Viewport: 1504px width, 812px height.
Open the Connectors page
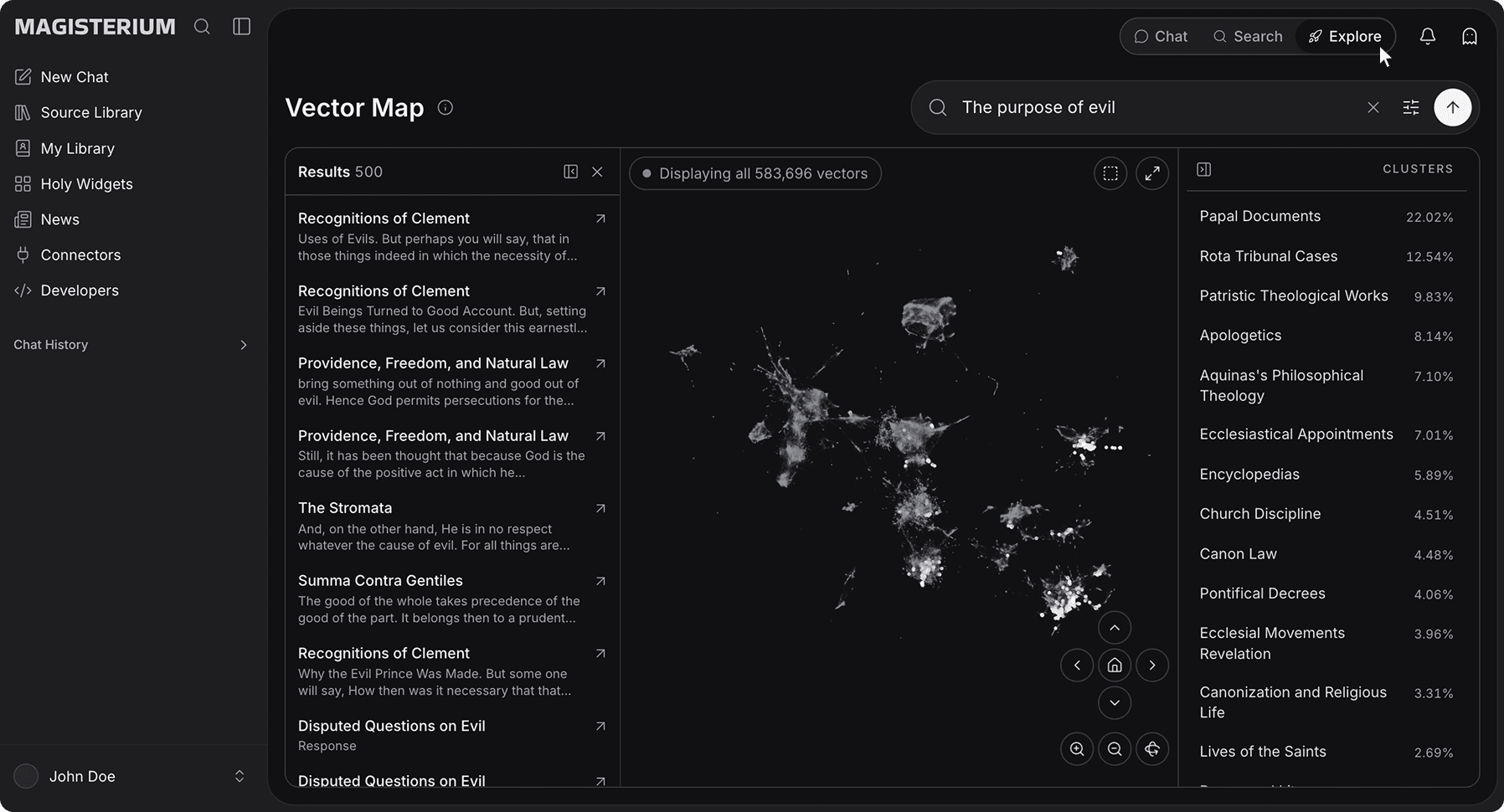click(x=68, y=254)
